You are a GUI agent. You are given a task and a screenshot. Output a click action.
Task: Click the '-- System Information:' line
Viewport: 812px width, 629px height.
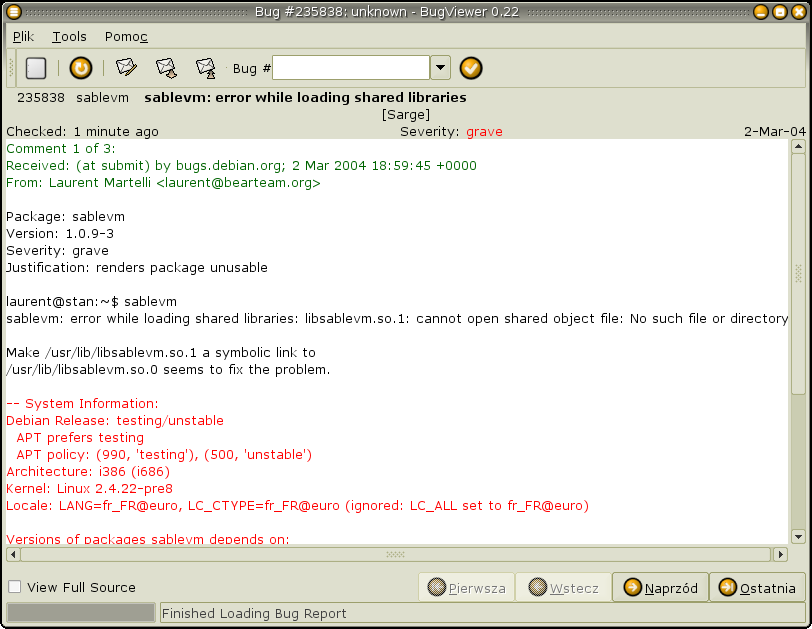point(82,404)
